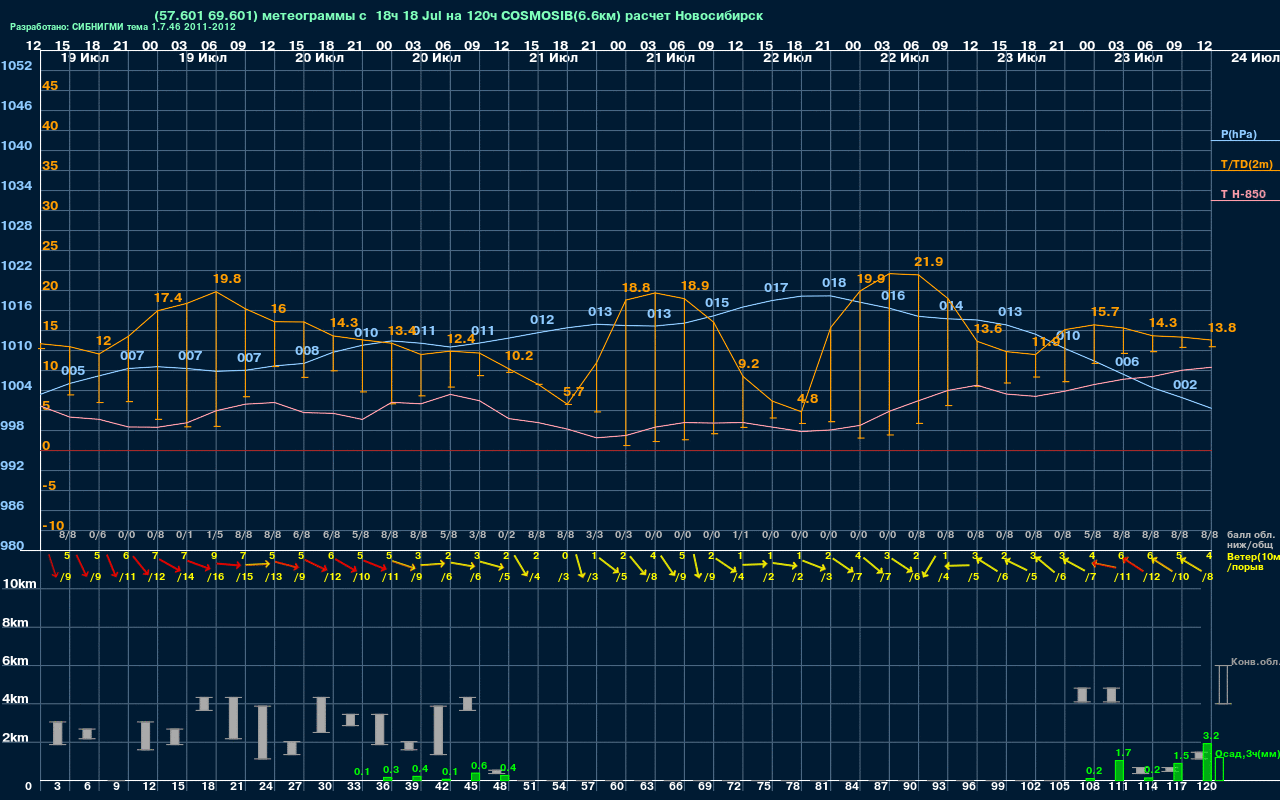Click the 005 pressure label
Screen dimensions: 1280x800
click(73, 371)
